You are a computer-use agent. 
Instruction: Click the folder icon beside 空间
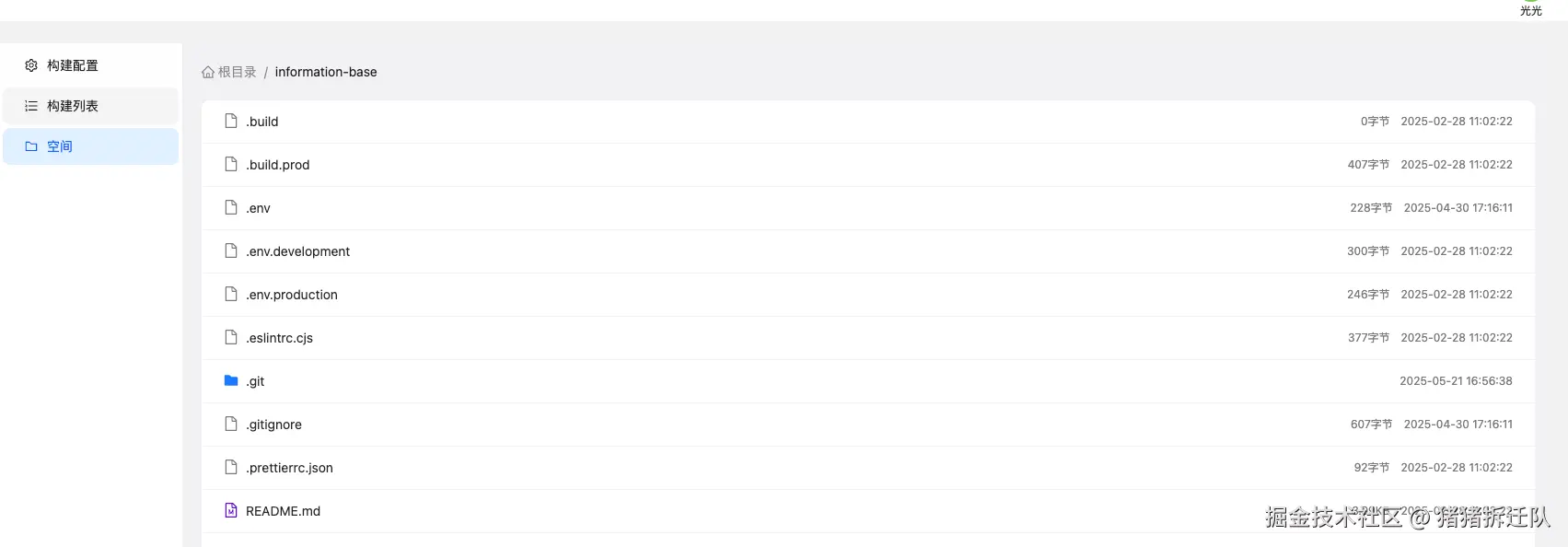31,146
